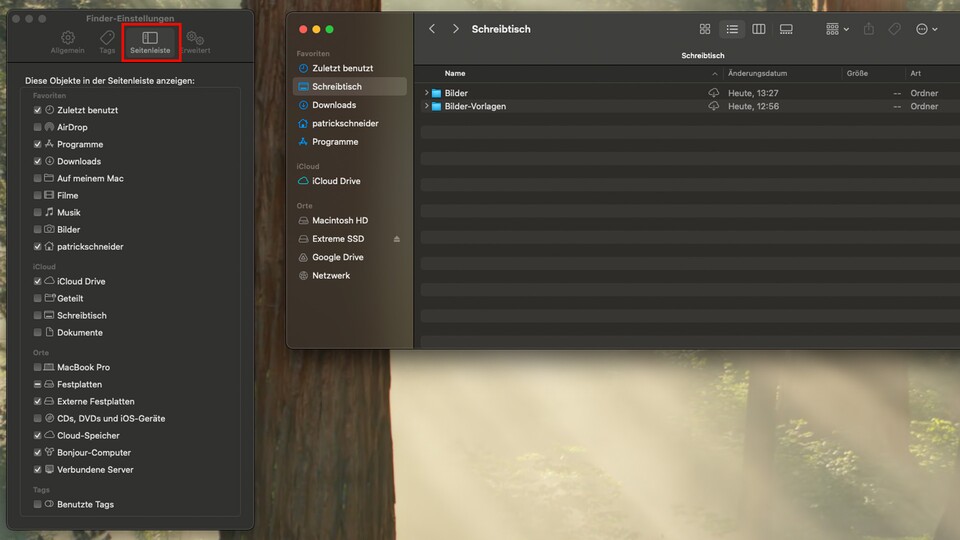960x540 pixels.
Task: Switch to gallery view in toolbar
Action: 786,30
